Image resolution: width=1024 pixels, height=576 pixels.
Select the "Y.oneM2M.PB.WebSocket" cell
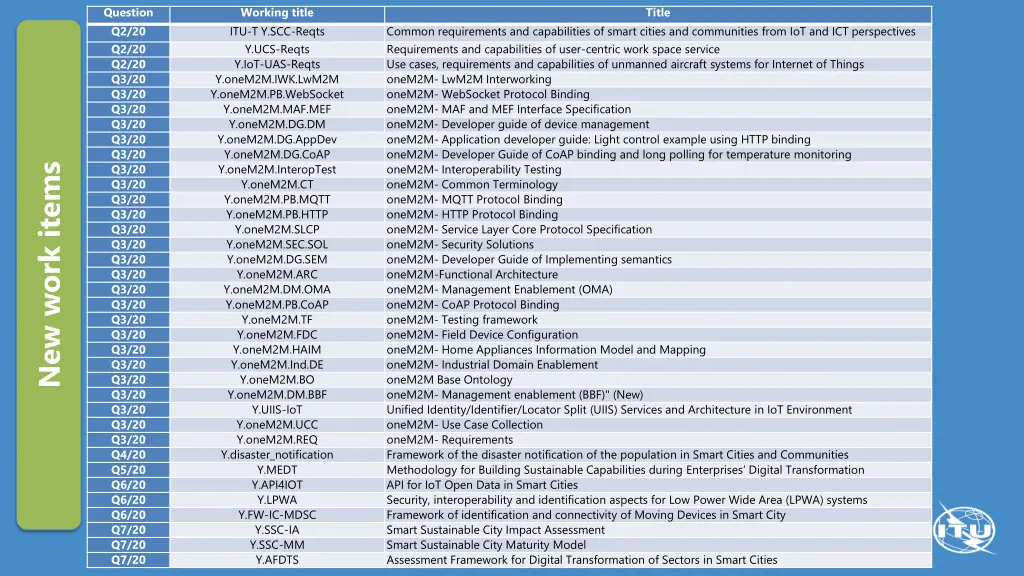coord(277,95)
